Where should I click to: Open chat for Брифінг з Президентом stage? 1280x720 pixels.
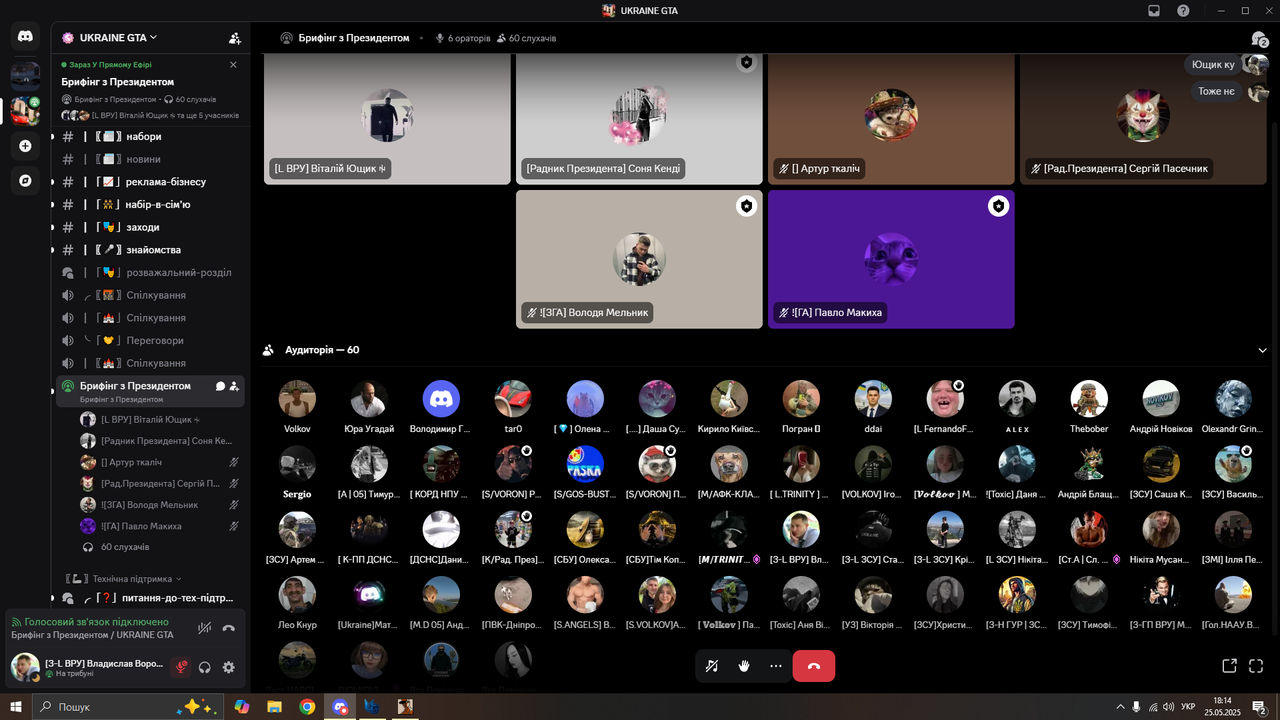point(220,386)
